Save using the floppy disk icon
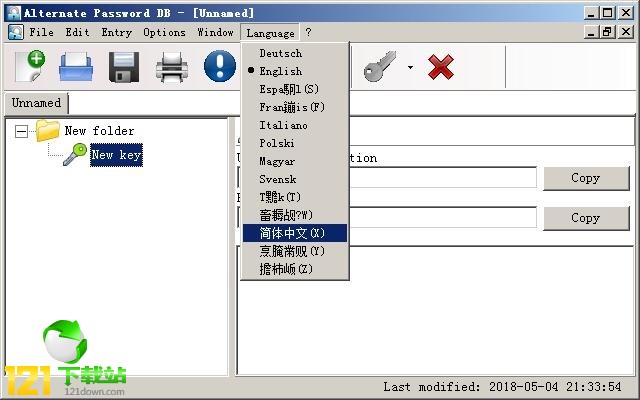This screenshot has width=640, height=400. coord(124,67)
